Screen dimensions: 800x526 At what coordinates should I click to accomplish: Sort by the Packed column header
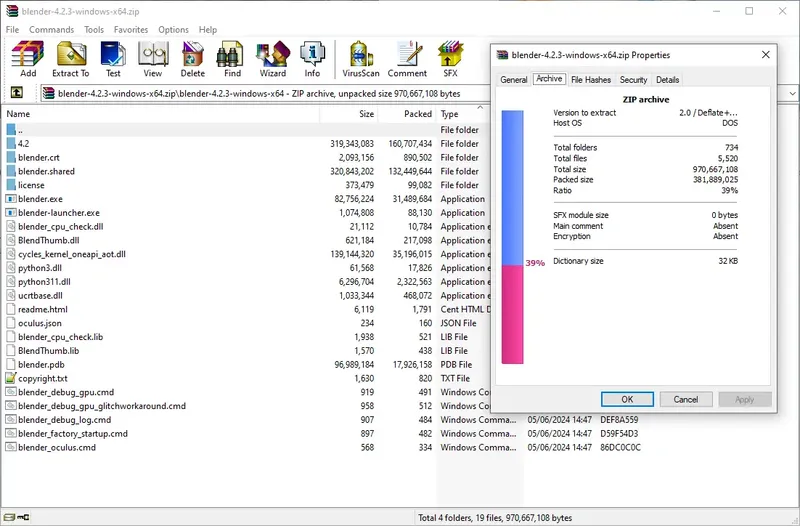tap(407, 114)
